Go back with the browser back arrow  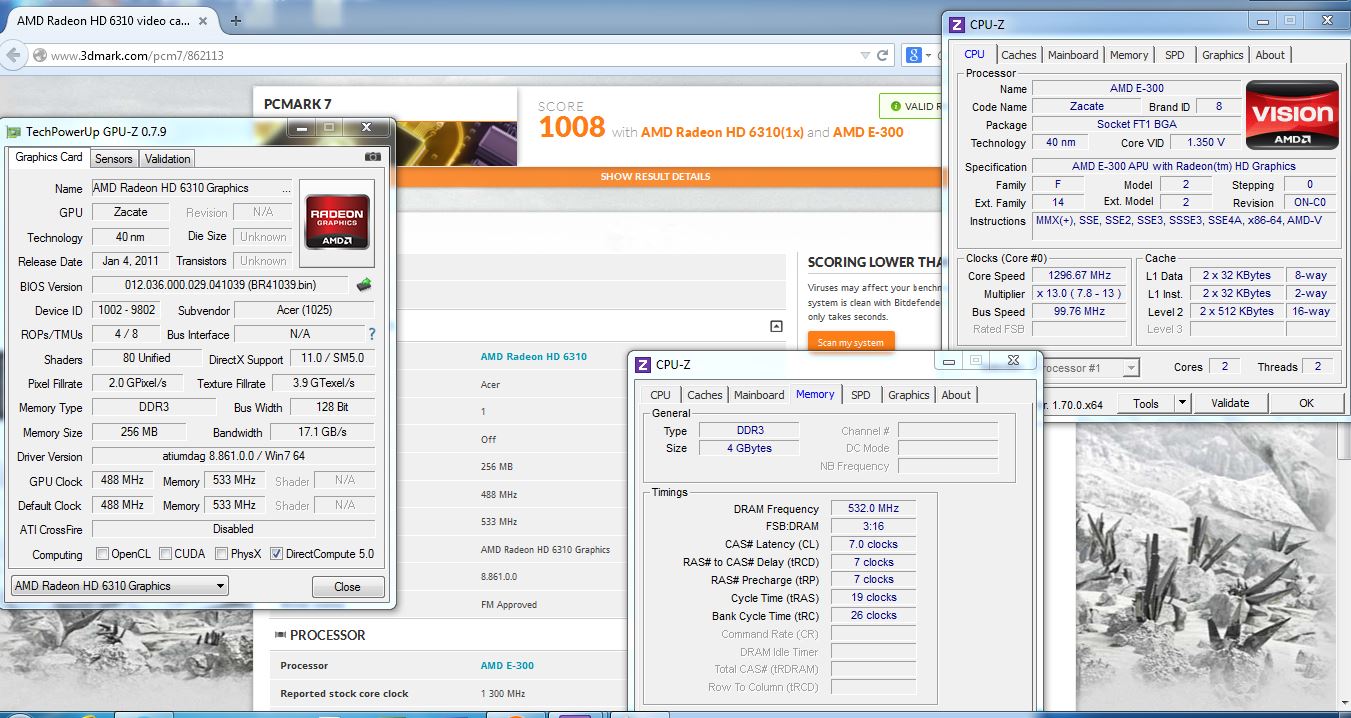13,55
